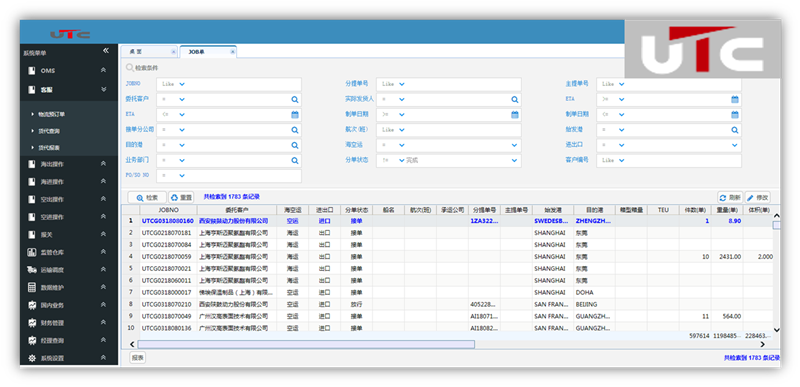Viewport: 800px width, 387px height.
Task: Expand the 空进操作 menu section
Action: (104, 217)
